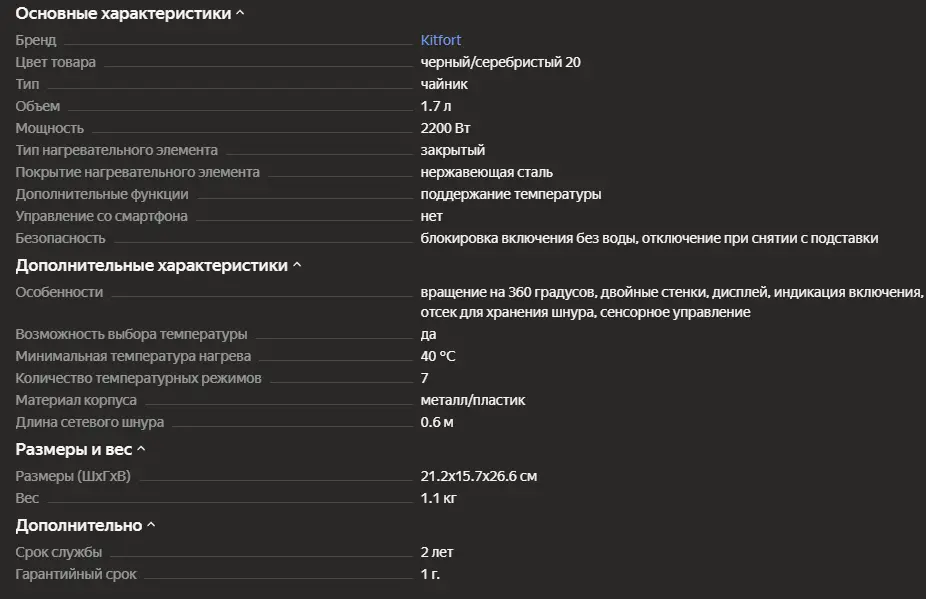Image resolution: width=926 pixels, height=599 pixels.
Task: Click the Особенности row label
Action: point(59,292)
